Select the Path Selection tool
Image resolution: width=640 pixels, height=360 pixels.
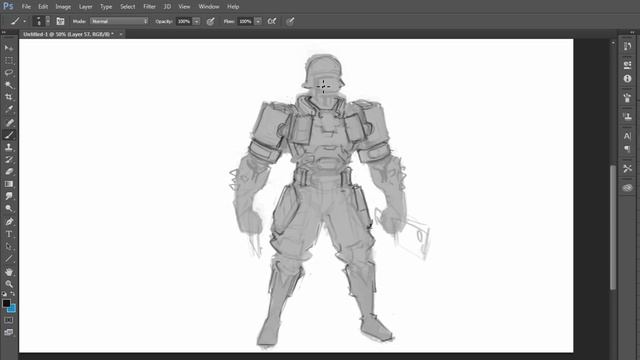pyautogui.click(x=9, y=246)
